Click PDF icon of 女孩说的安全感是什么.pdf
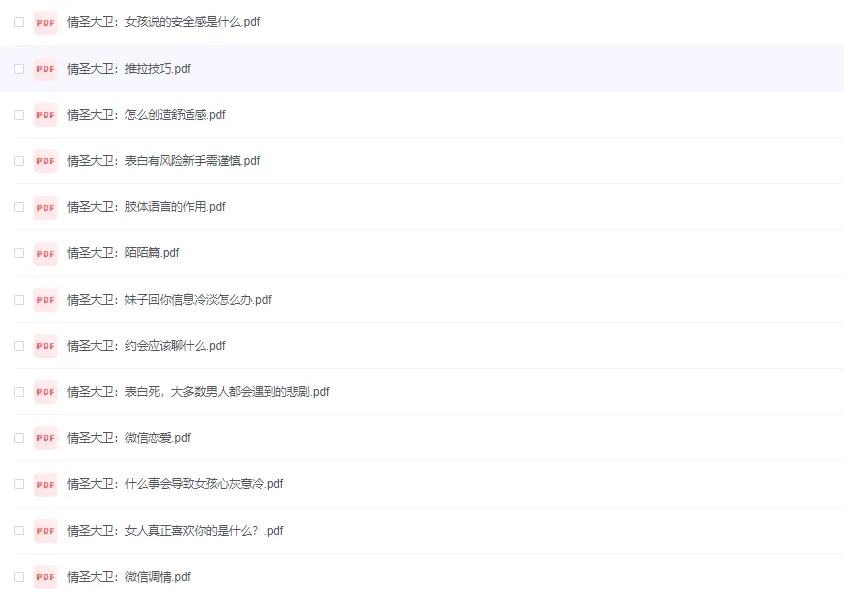The height and width of the screenshot is (589, 844). click(46, 23)
